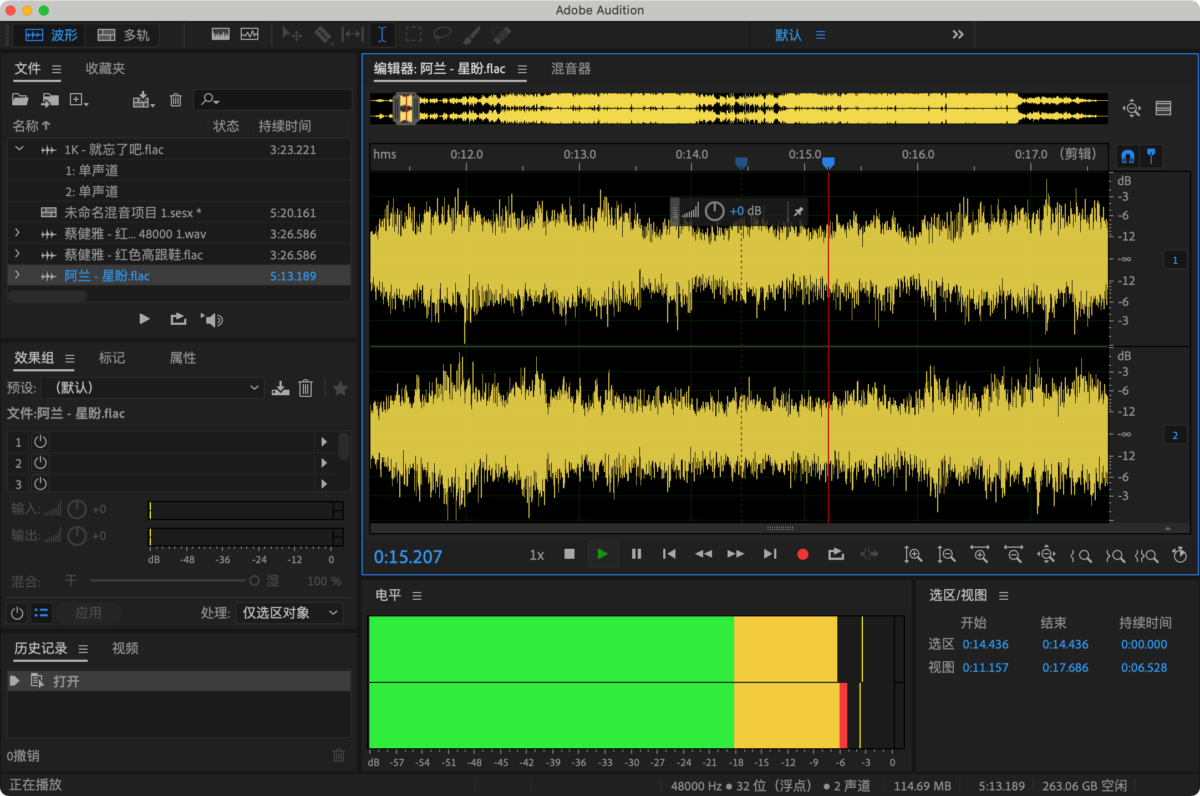
Task: Switch to Waveform (波形) view
Action: coord(50,35)
